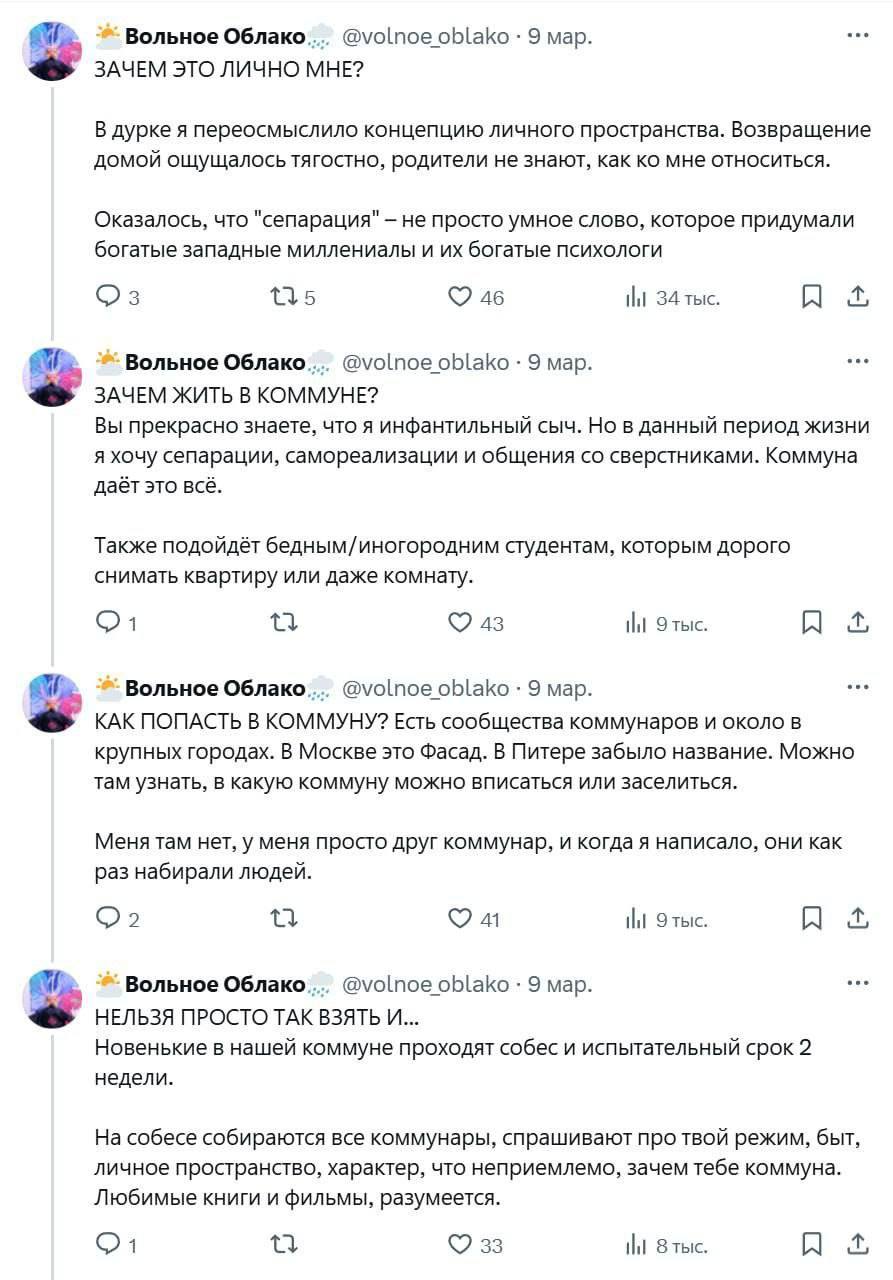
Task: Share the 'ЗАЧЕМ ЖИТЬ В КОММУНЕ?' tweet
Action: click(x=858, y=622)
